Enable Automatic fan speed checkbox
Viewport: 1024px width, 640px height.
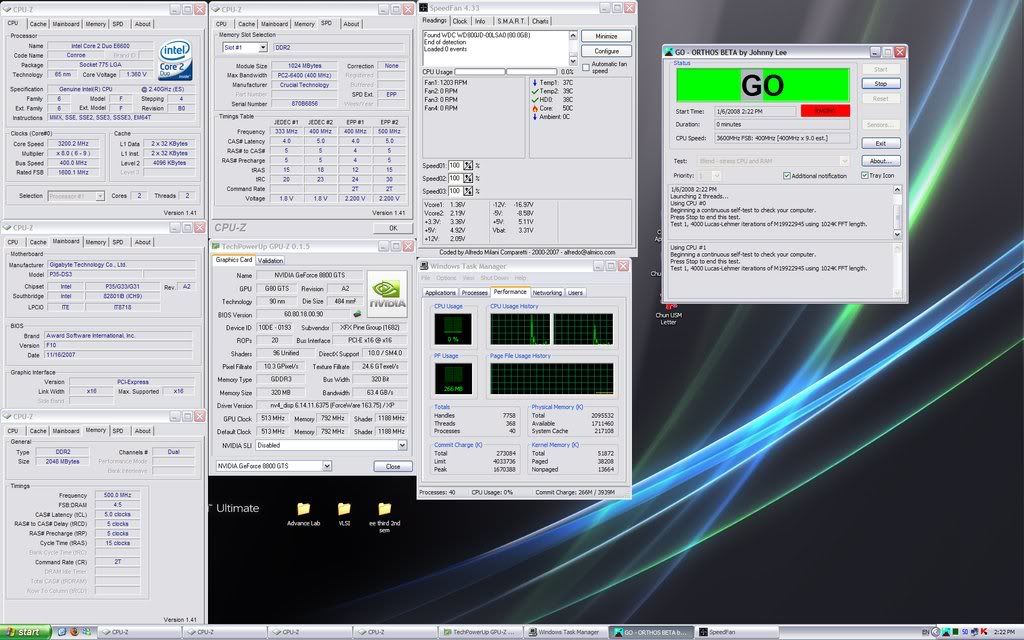586,67
